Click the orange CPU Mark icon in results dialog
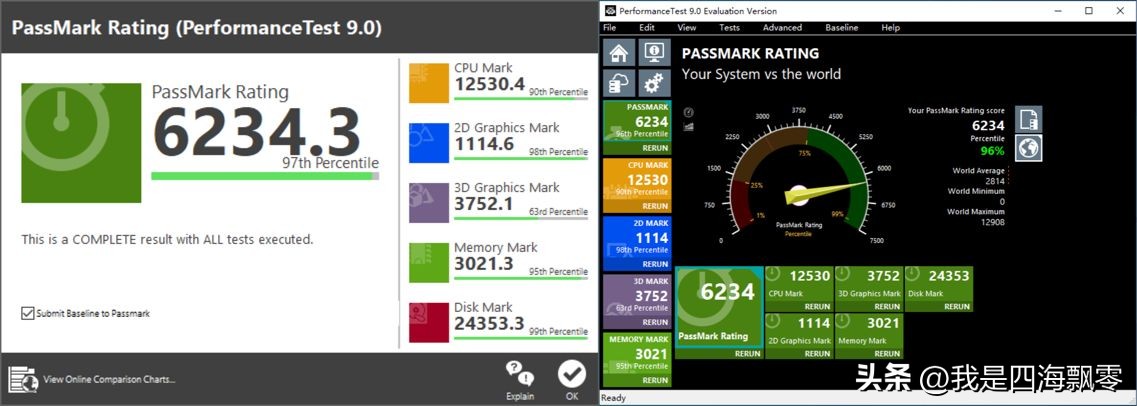1137x406 pixels. (429, 83)
